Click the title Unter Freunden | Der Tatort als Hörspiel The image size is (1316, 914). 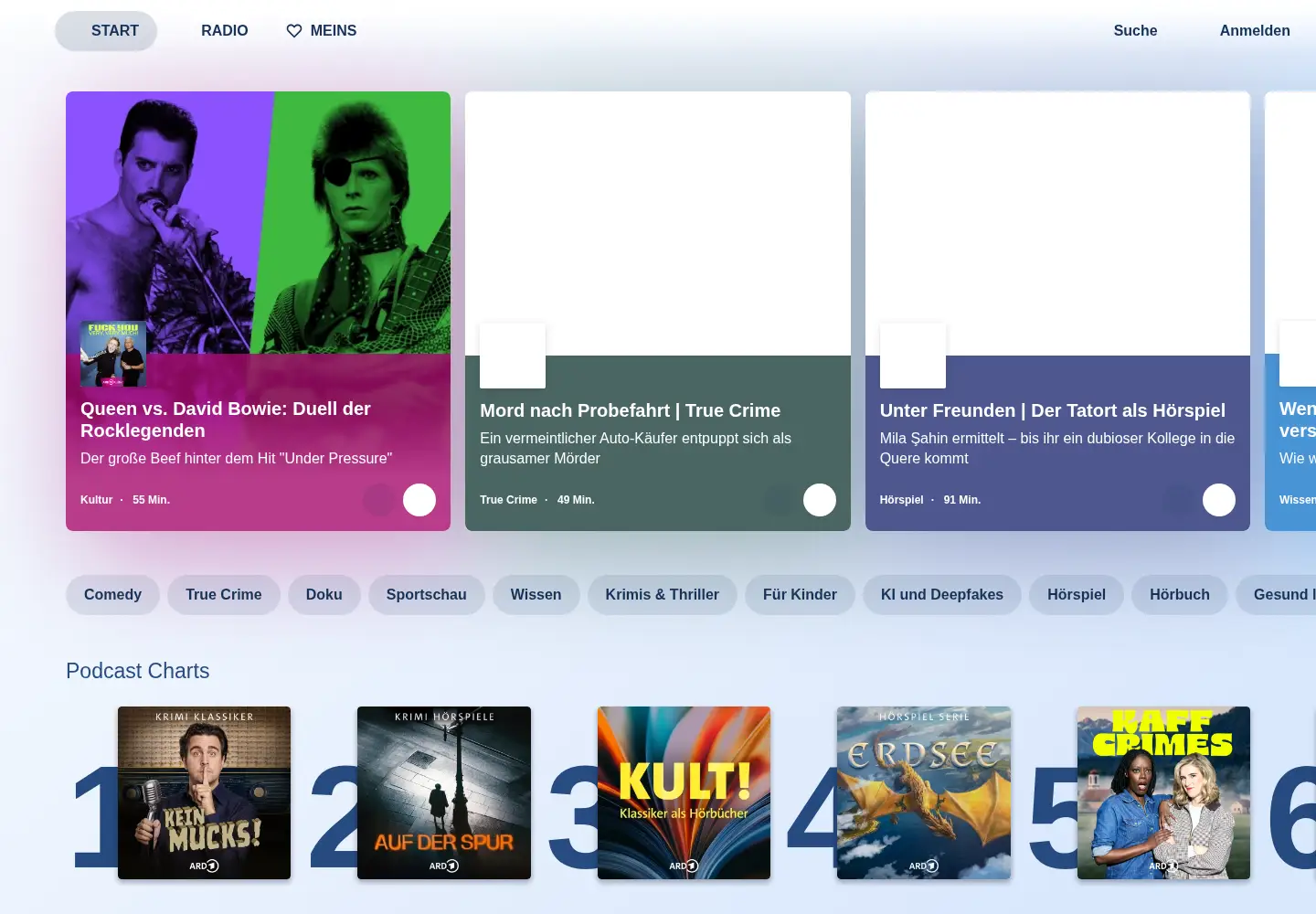1053,410
